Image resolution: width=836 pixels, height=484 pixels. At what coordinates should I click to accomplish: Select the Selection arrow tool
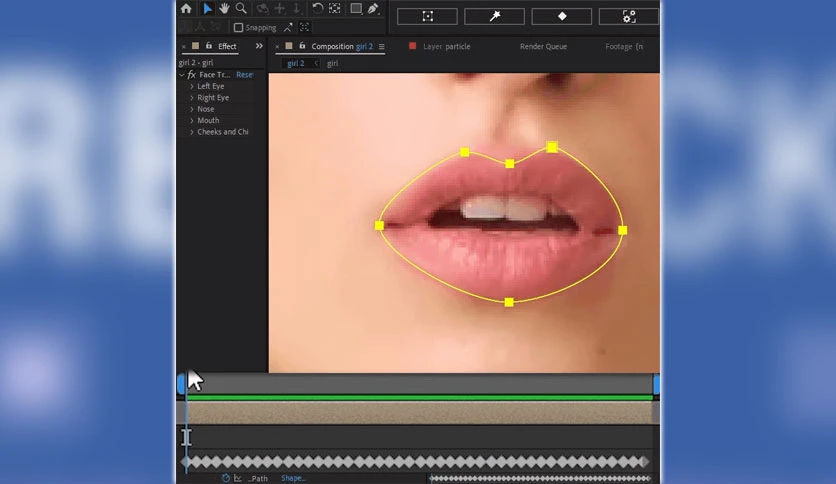coord(207,9)
